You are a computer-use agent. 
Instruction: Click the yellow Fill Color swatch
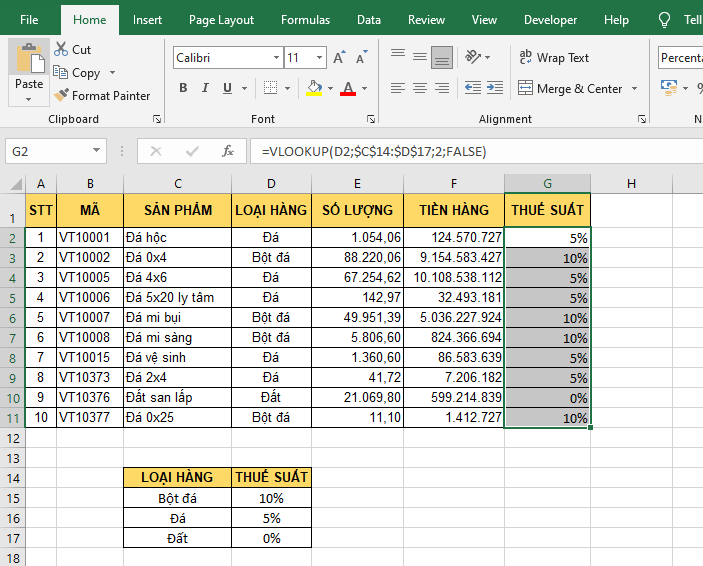tap(314, 88)
